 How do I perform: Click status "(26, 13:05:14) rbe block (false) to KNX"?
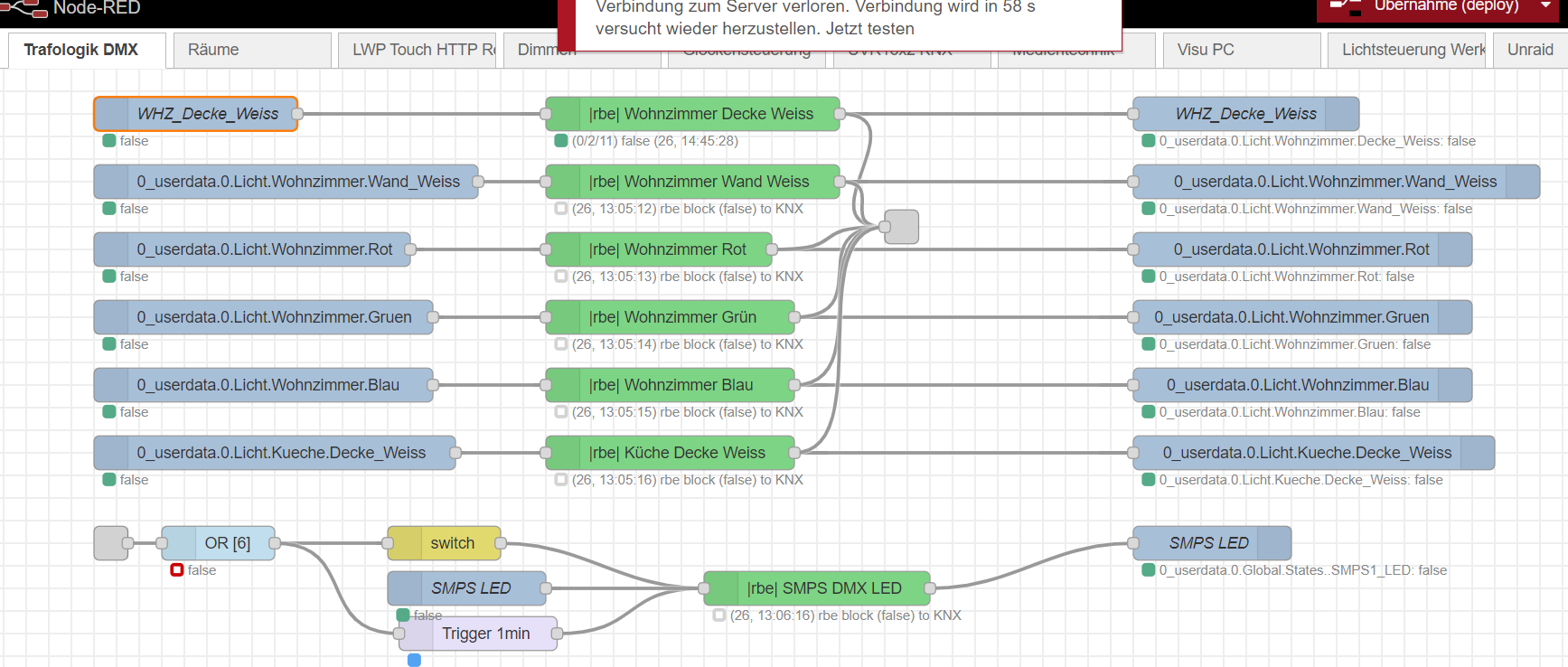pyautogui.click(x=688, y=344)
